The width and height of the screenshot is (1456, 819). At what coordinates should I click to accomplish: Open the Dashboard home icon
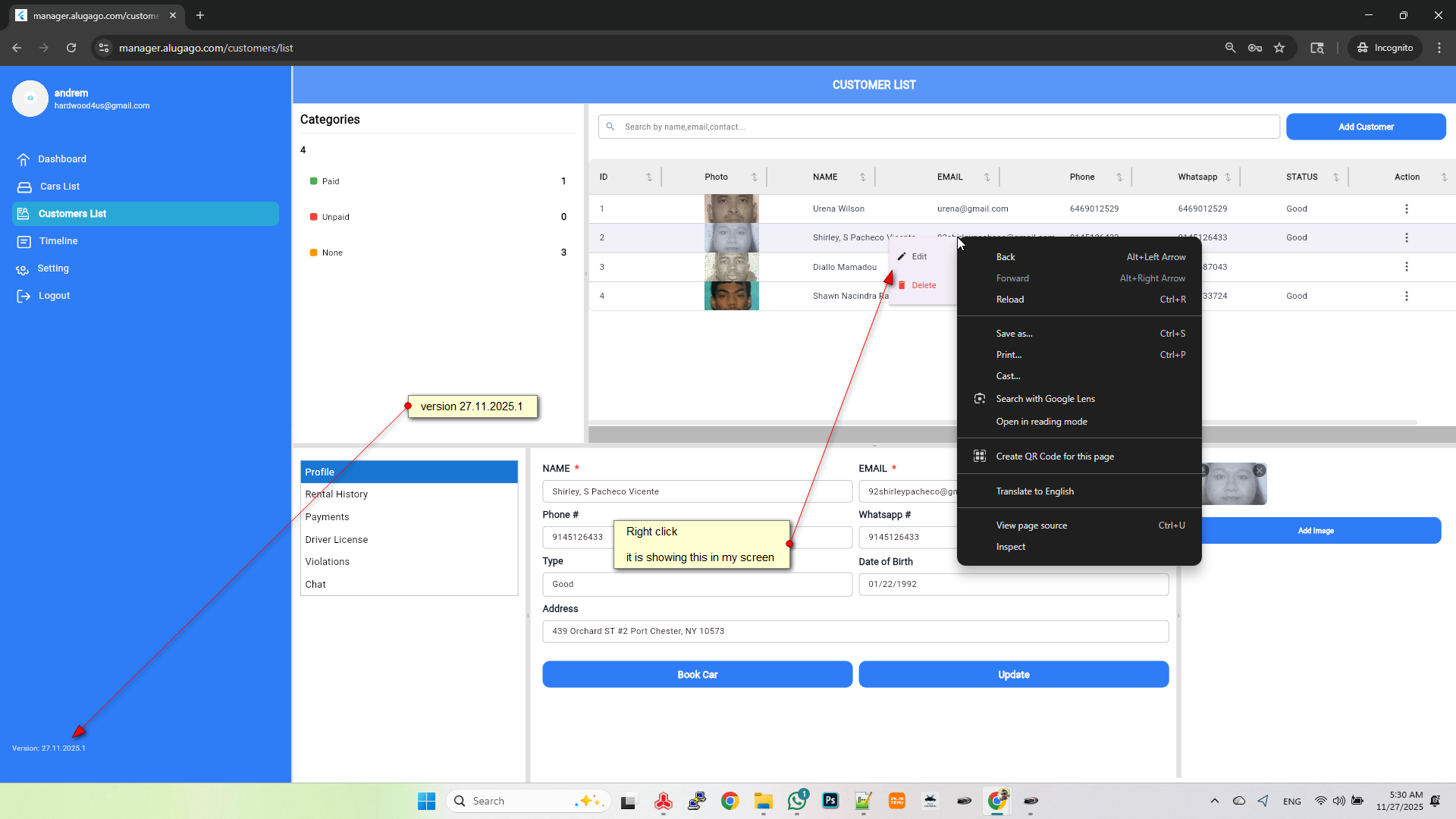coord(24,159)
